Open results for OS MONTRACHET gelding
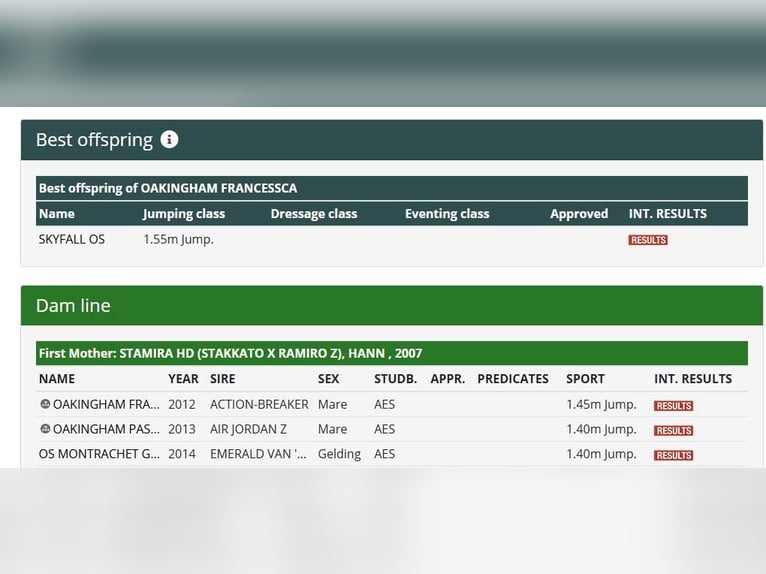Image resolution: width=766 pixels, height=574 pixels. 673,455
